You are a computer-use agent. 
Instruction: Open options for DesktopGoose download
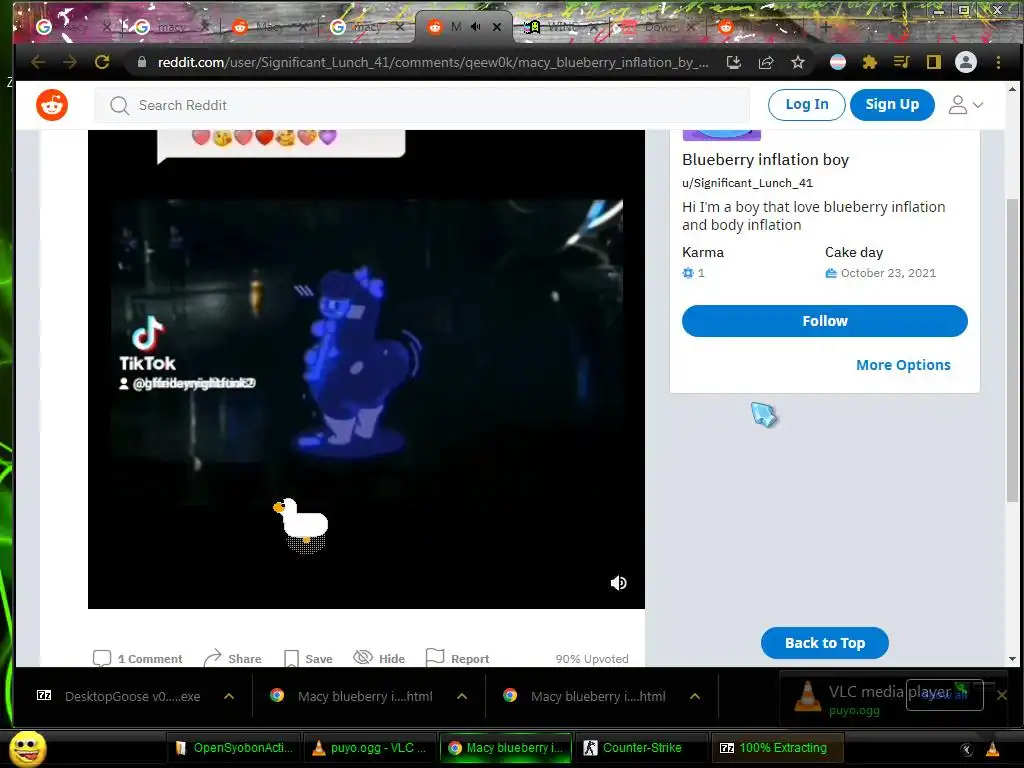coord(229,696)
